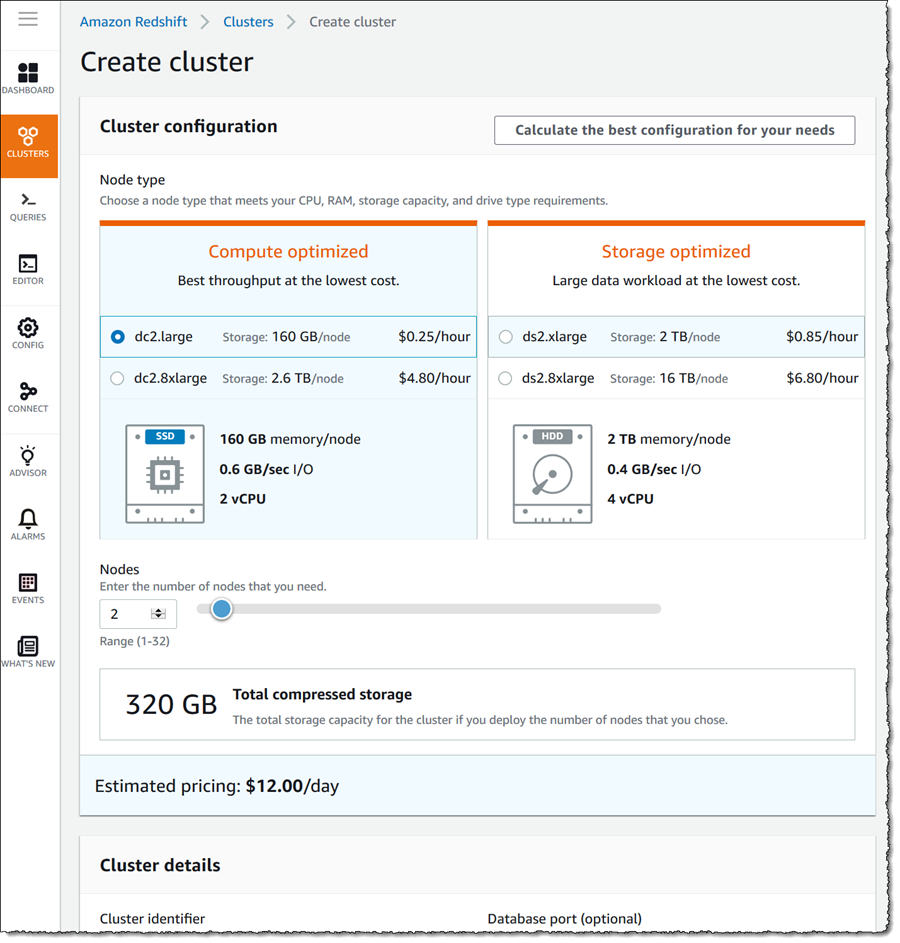Click the Nodes count input field
The width and height of the screenshot is (900, 943).
pos(138,614)
